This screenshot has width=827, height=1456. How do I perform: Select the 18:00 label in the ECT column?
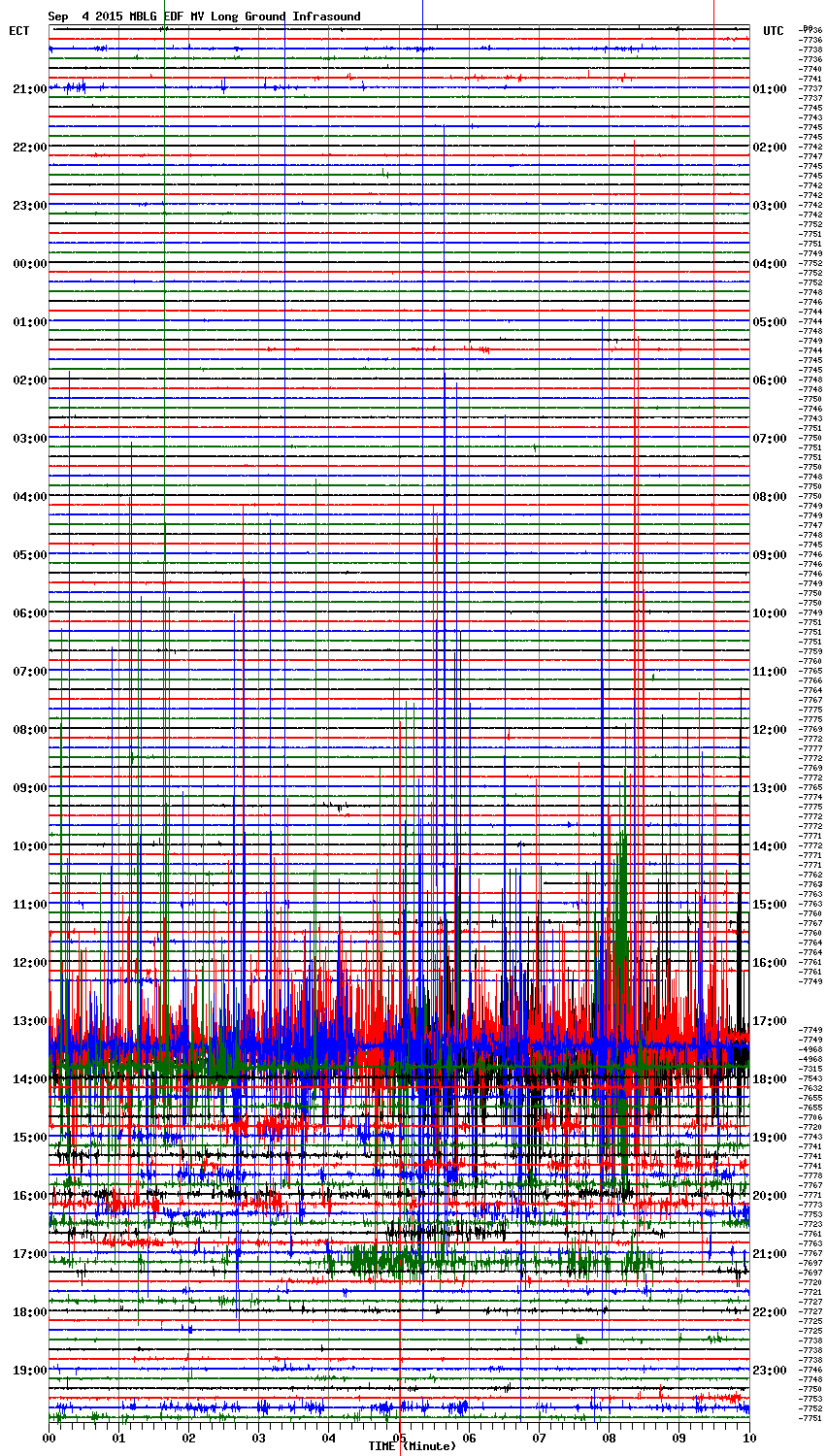tap(29, 1312)
